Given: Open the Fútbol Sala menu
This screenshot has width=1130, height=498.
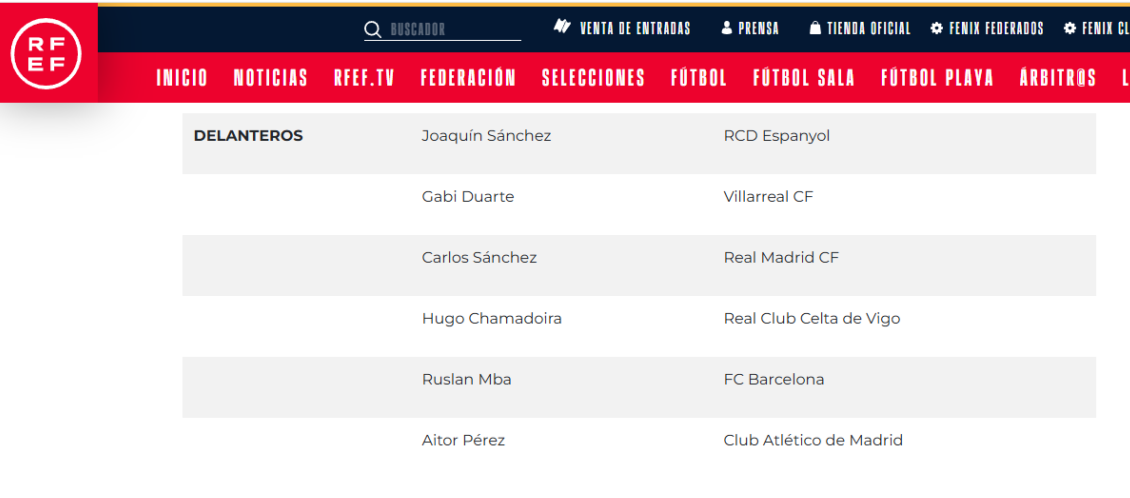Looking at the screenshot, I should 804,78.
